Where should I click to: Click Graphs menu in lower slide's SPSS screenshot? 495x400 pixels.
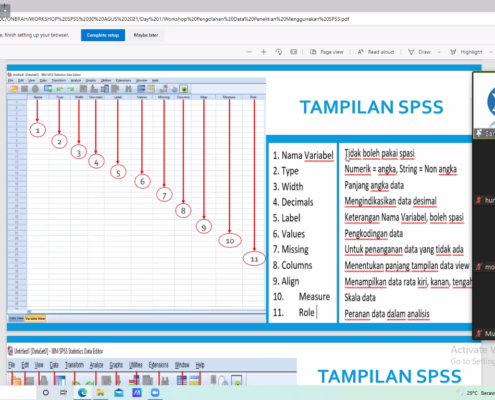click(x=116, y=365)
